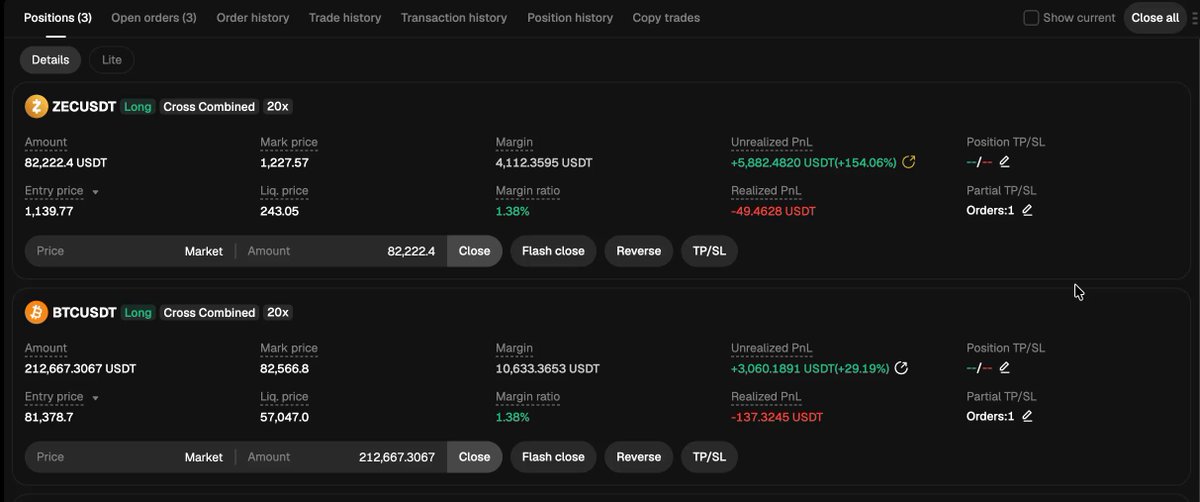This screenshot has height=502, width=1200.
Task: Open Position history tab
Action: tap(570, 18)
